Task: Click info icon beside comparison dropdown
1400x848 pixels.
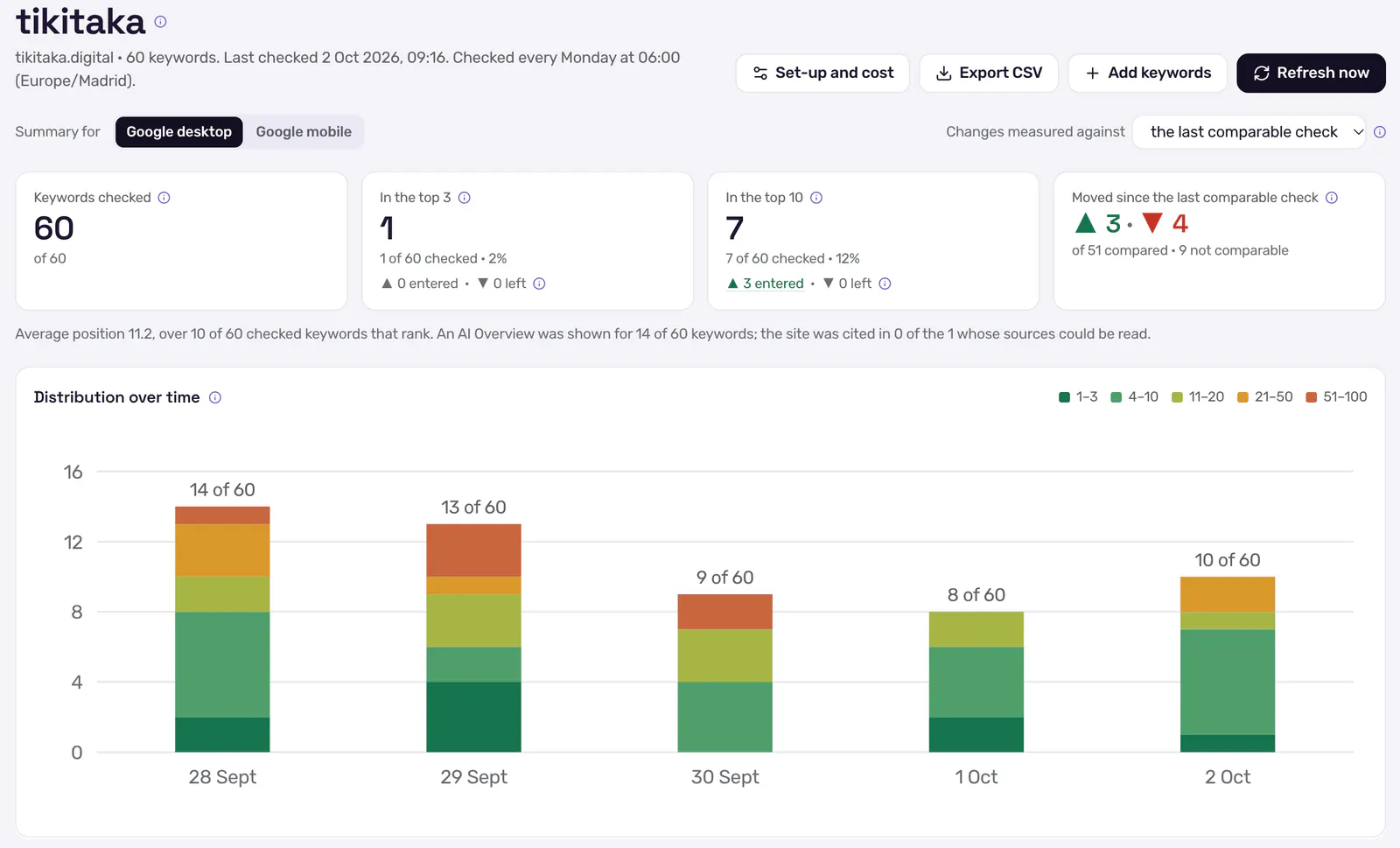Action: point(1380,132)
